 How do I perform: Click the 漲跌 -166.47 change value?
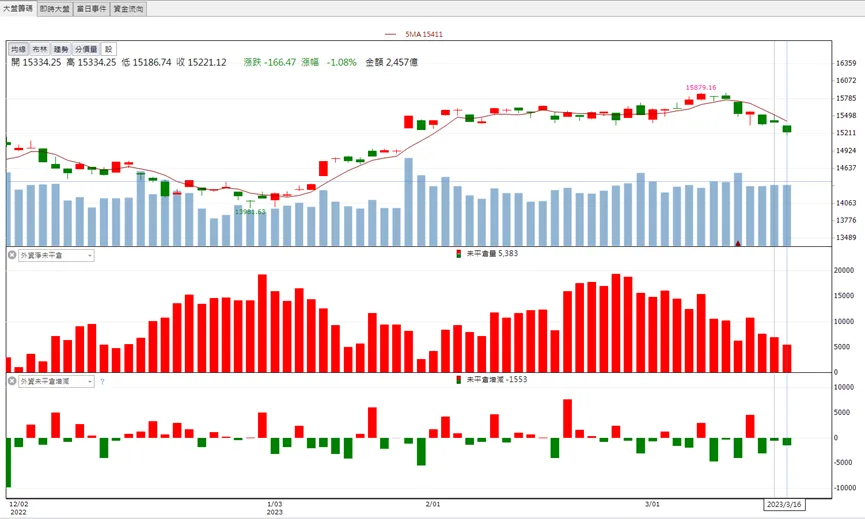tap(270, 62)
